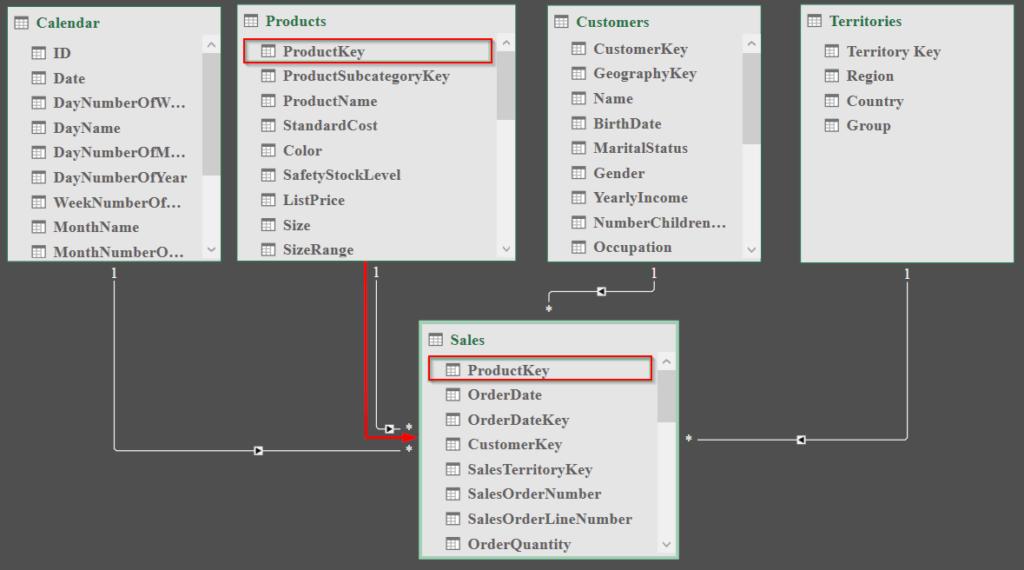Select the Calendar table title
1024x570 pixels.
coord(68,23)
